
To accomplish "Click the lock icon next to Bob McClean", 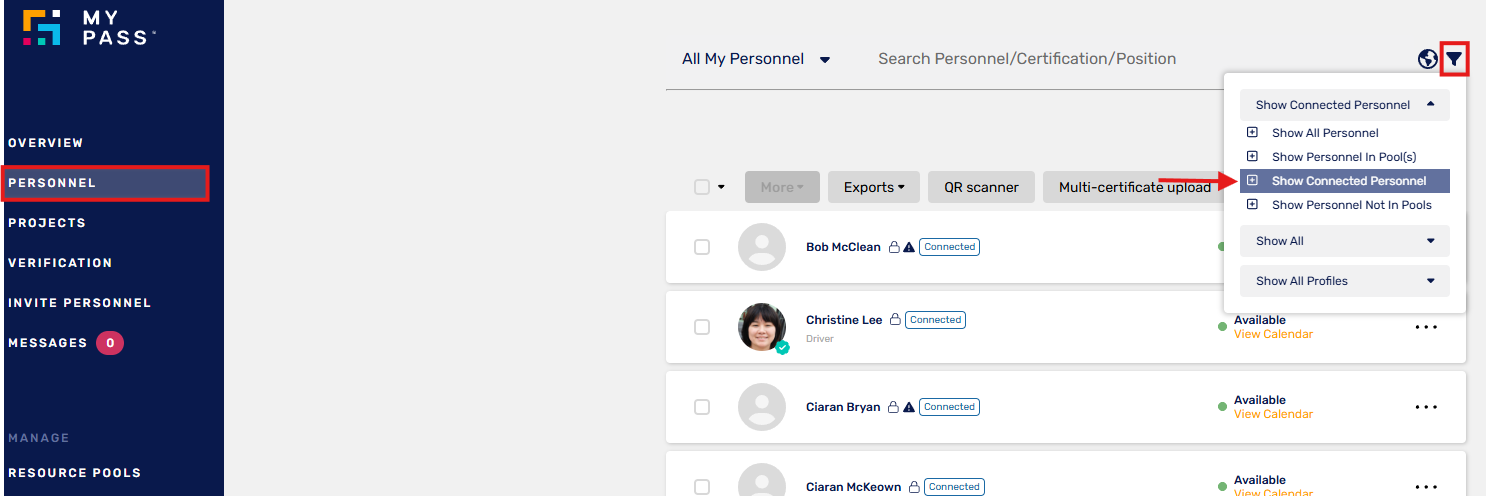I will tap(895, 247).
